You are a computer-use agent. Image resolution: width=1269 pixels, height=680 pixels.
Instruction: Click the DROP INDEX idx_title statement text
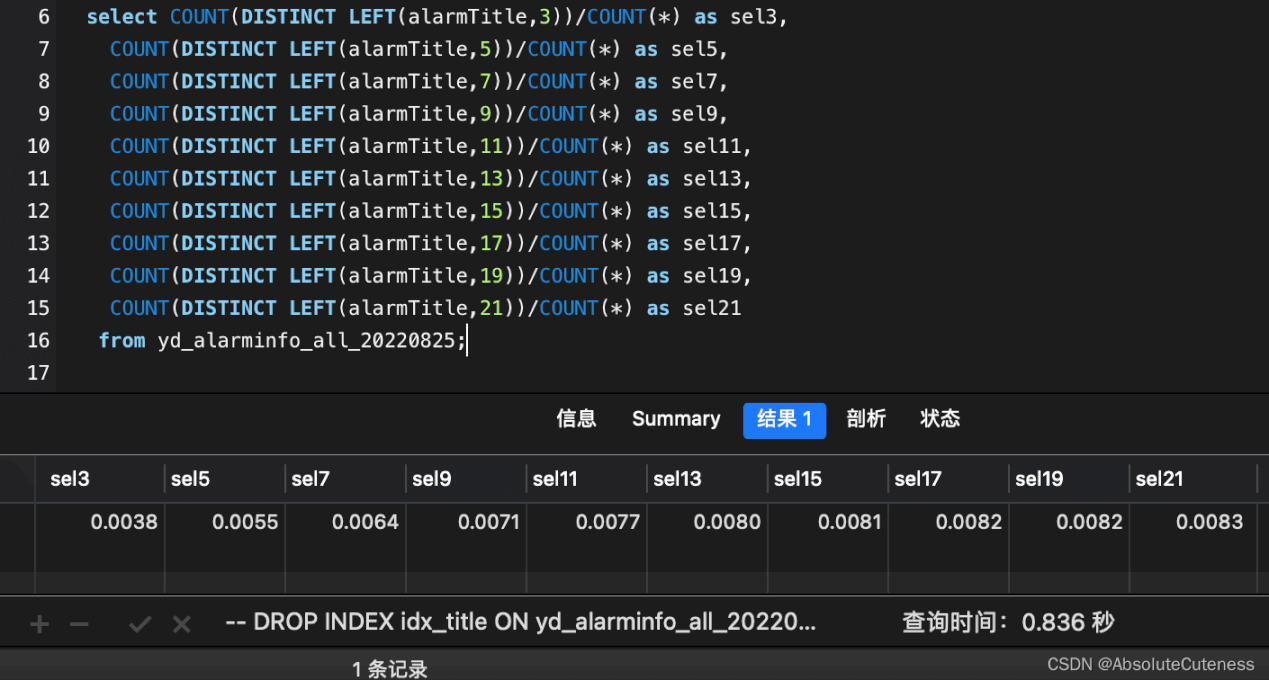pos(521,623)
